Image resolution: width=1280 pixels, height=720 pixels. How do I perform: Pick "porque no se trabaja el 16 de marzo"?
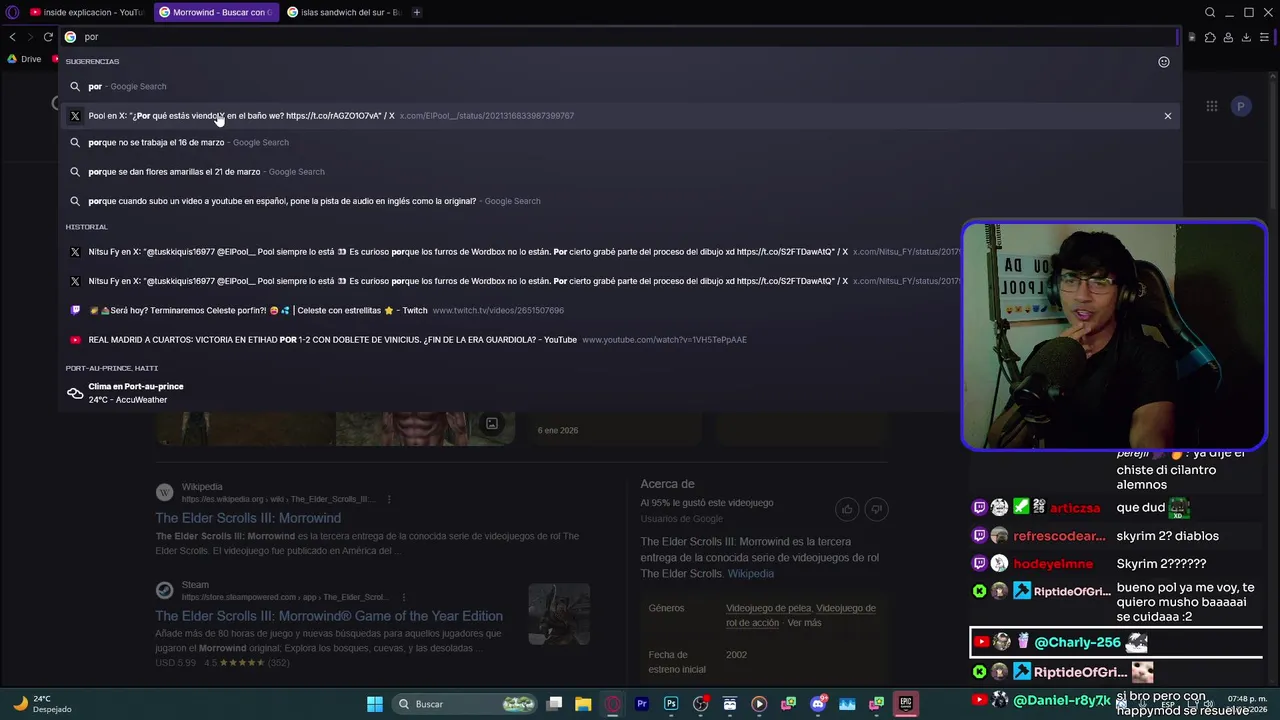[x=620, y=142]
